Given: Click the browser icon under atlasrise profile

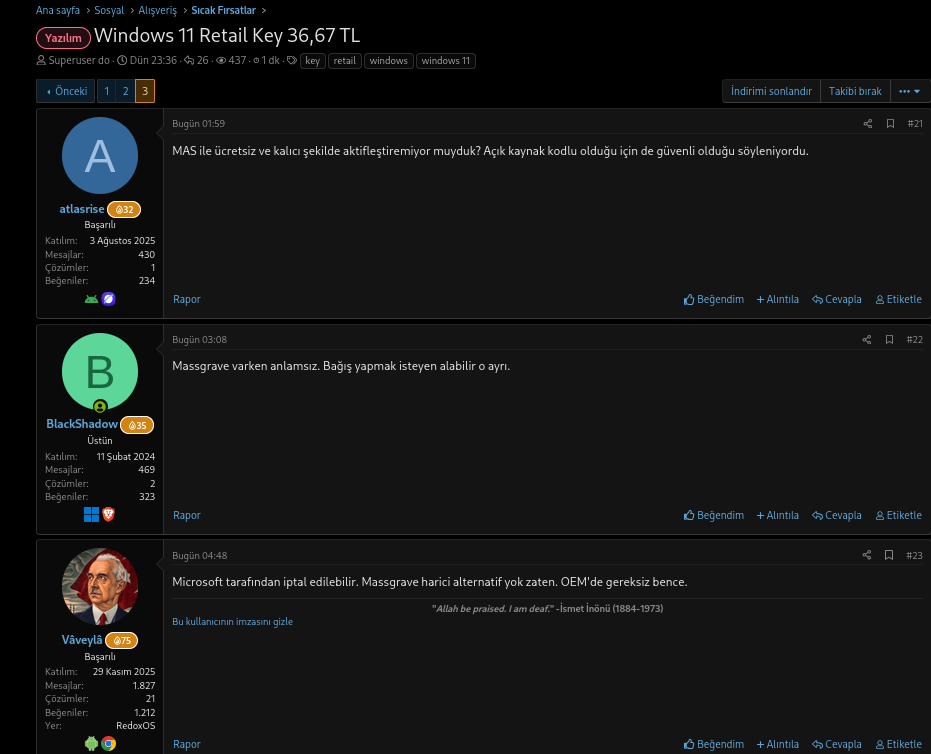Looking at the screenshot, I should click(x=108, y=299).
